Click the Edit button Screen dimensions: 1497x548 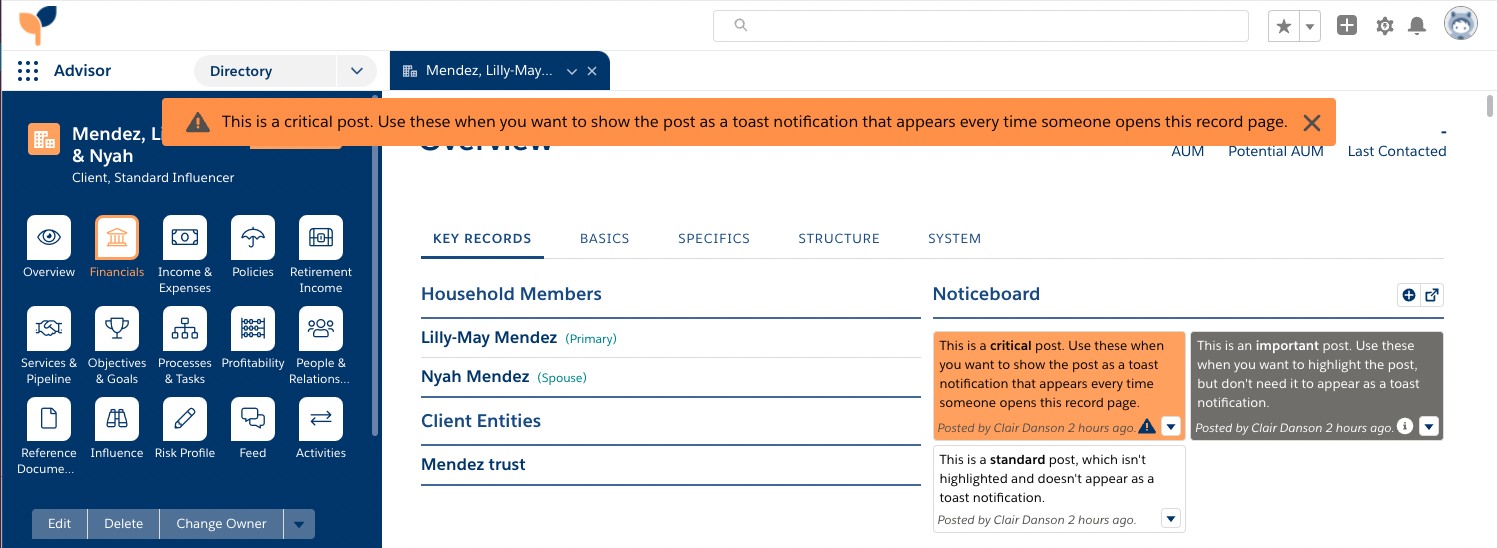click(60, 524)
